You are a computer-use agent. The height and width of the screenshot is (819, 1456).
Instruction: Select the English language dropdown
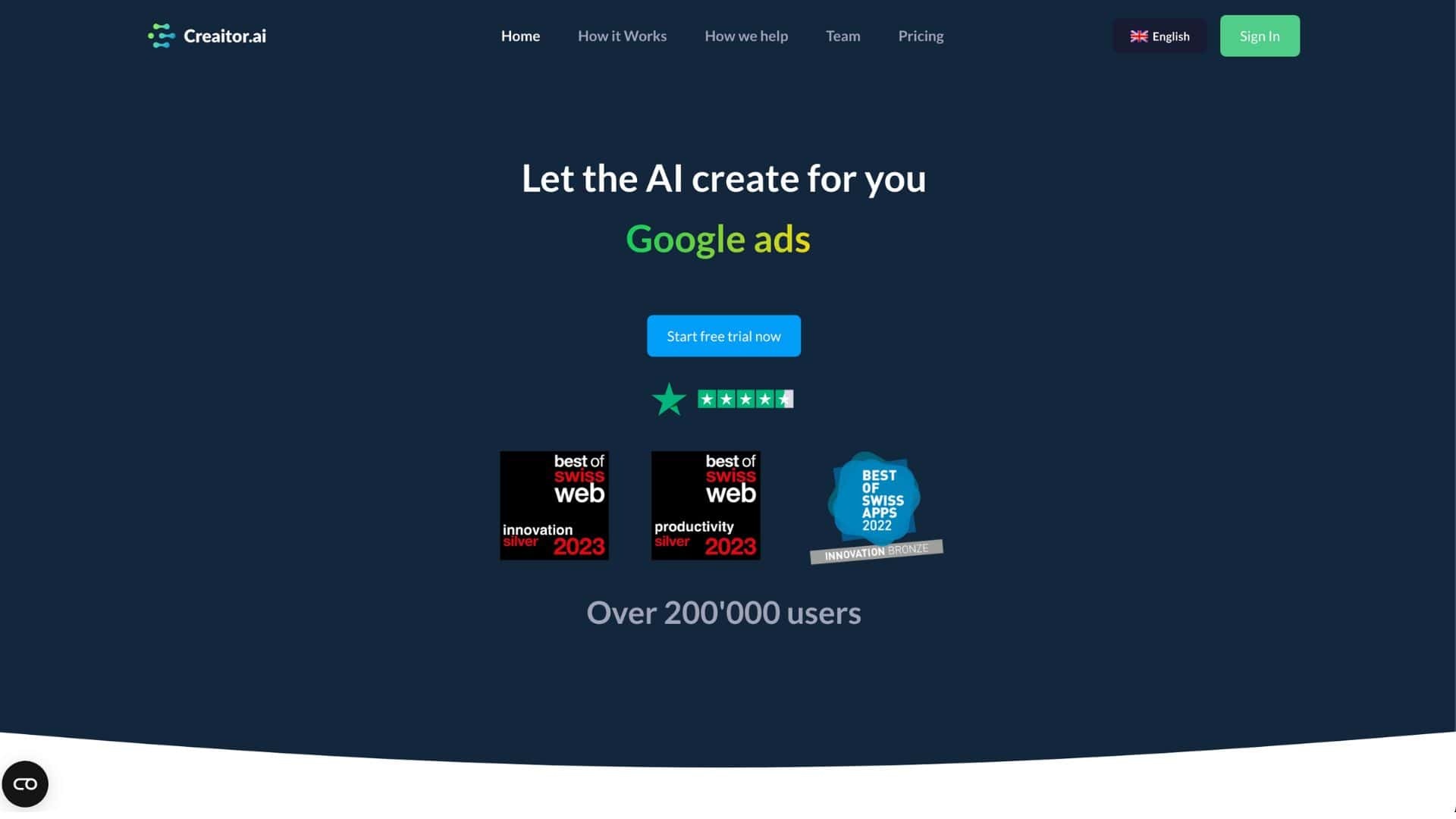click(1160, 35)
